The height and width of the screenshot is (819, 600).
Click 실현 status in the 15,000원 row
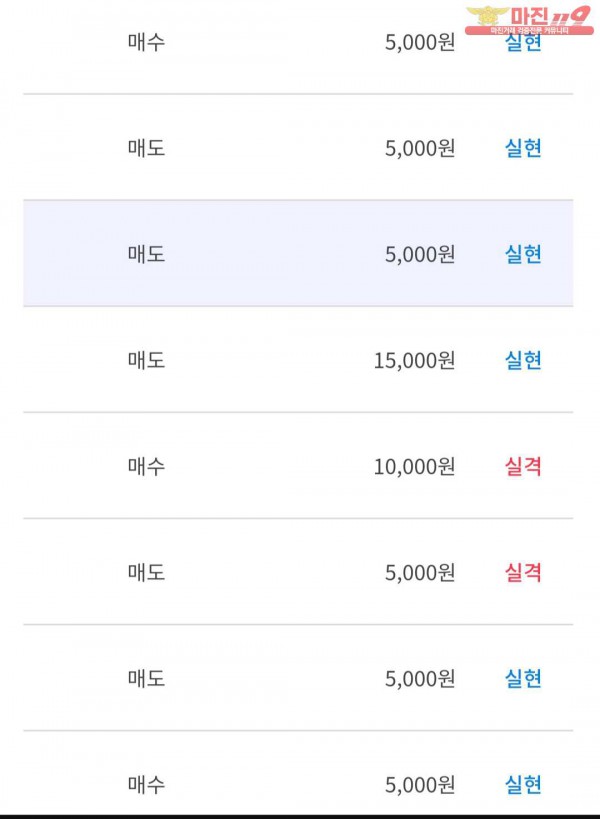tap(523, 360)
